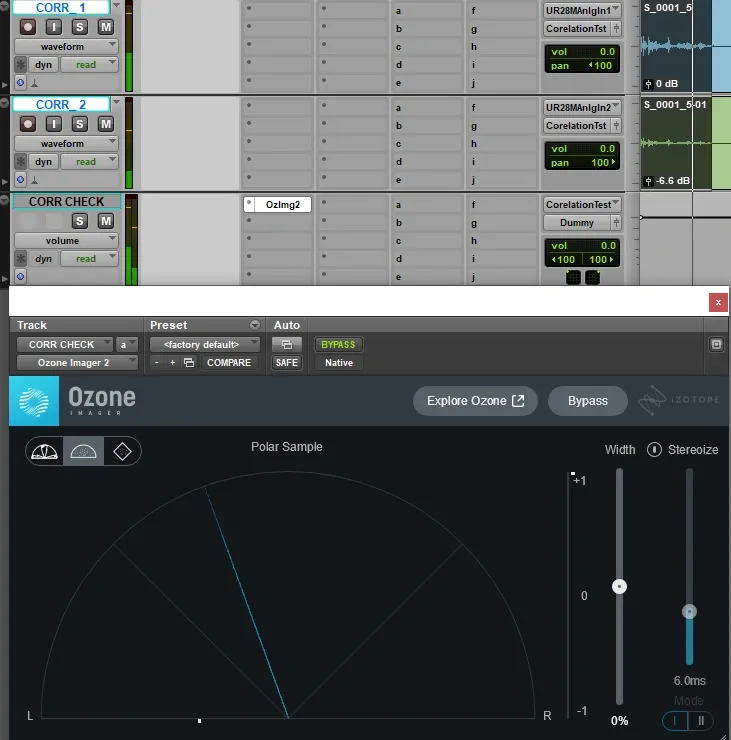Click CORR_2 timebase selector blue circle icon
The width and height of the screenshot is (731, 740).
point(20,180)
